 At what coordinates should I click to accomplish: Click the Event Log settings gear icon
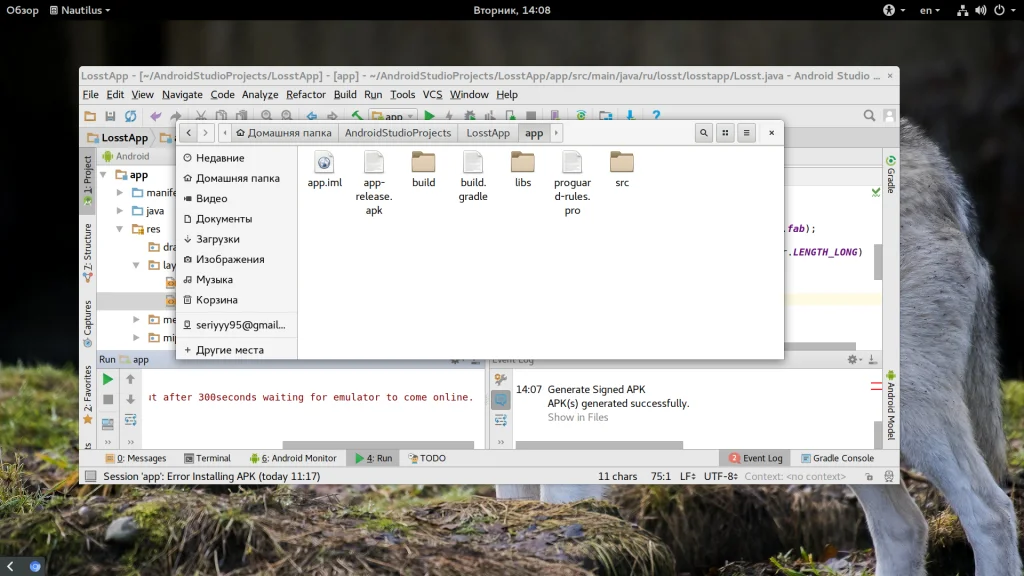coord(853,359)
